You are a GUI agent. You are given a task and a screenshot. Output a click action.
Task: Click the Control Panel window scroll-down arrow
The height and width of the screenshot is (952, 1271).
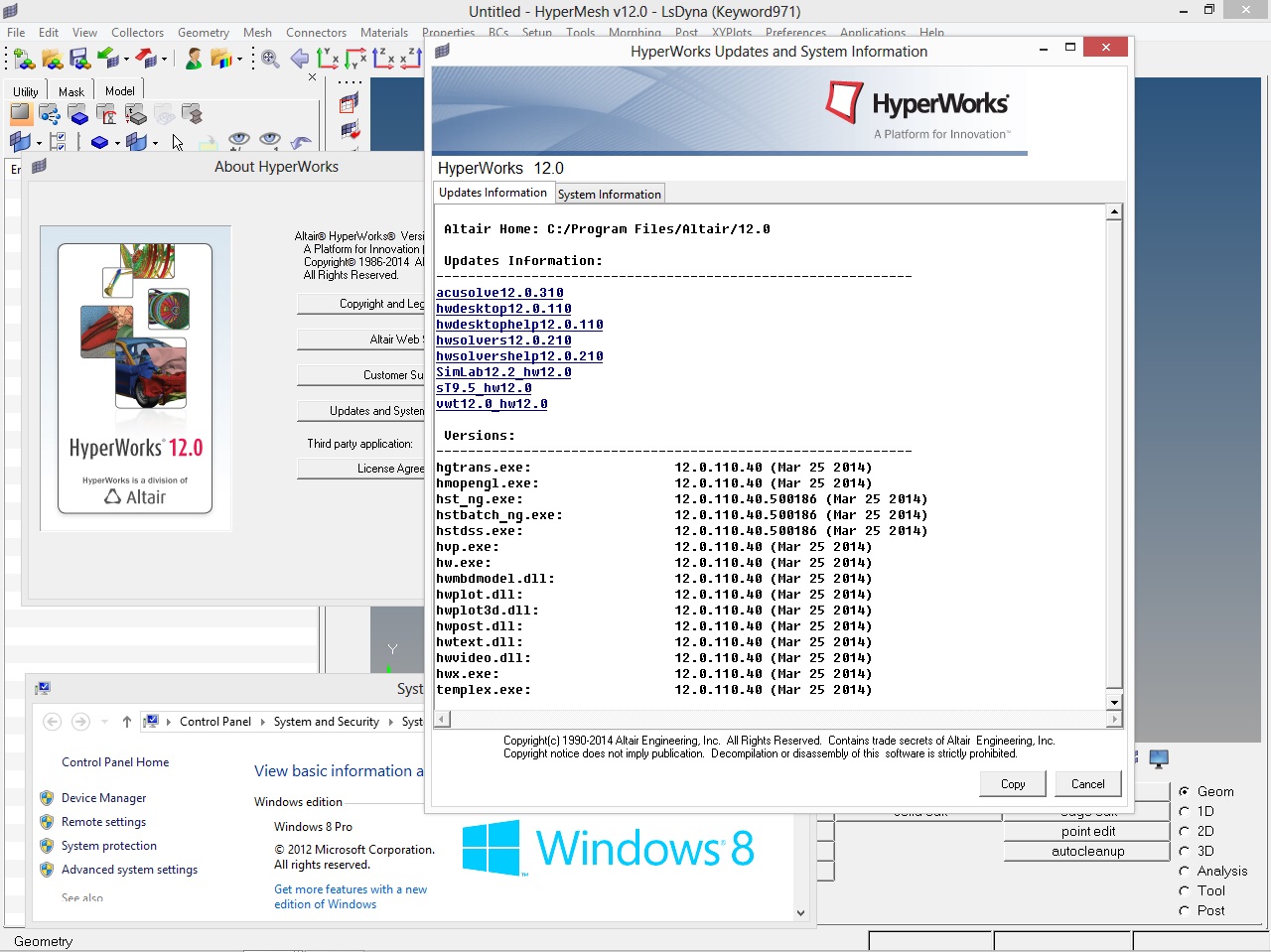800,912
